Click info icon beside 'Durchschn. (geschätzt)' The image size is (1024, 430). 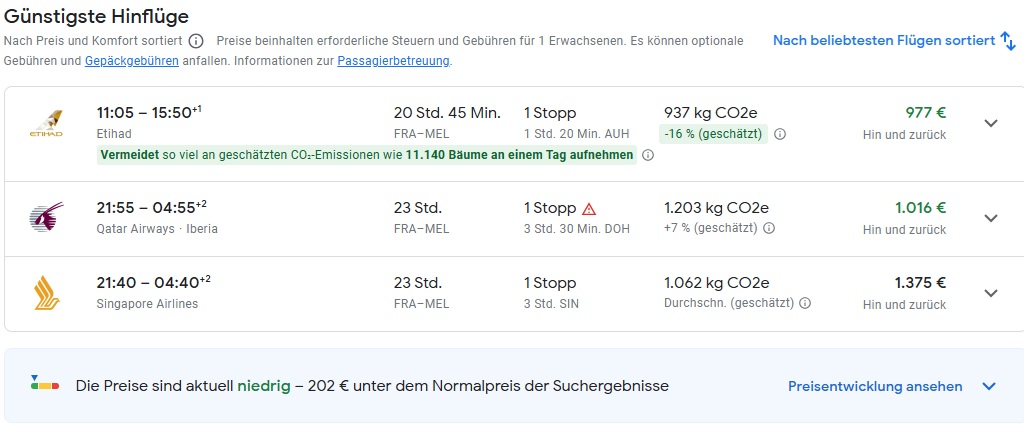805,304
